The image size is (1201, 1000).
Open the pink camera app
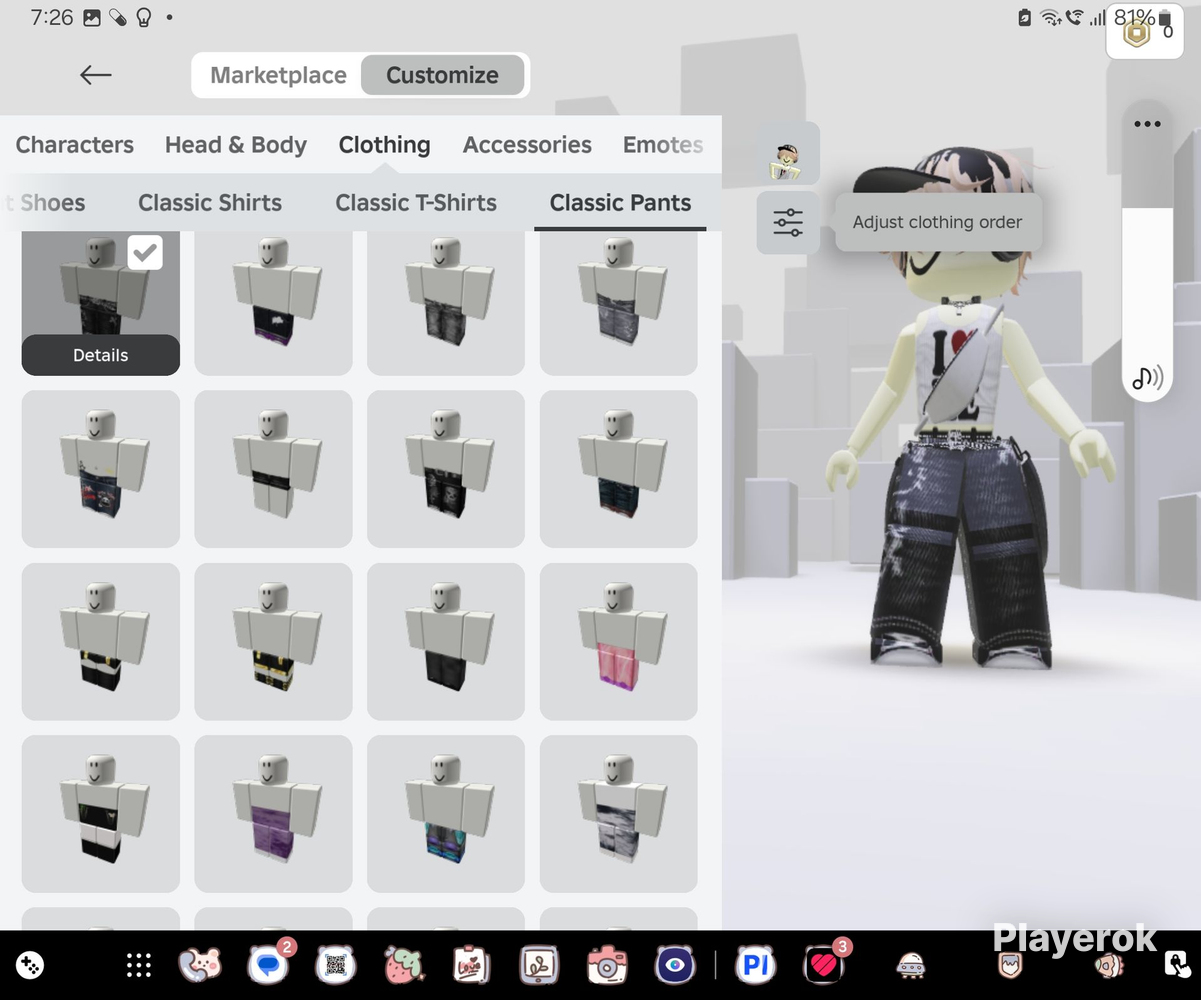[606, 965]
